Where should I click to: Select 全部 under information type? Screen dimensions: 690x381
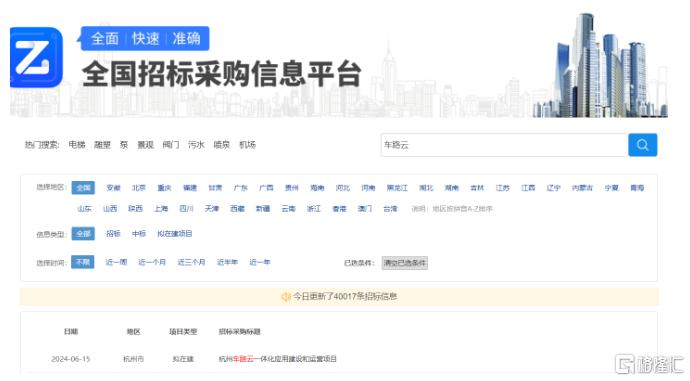pyautogui.click(x=83, y=234)
